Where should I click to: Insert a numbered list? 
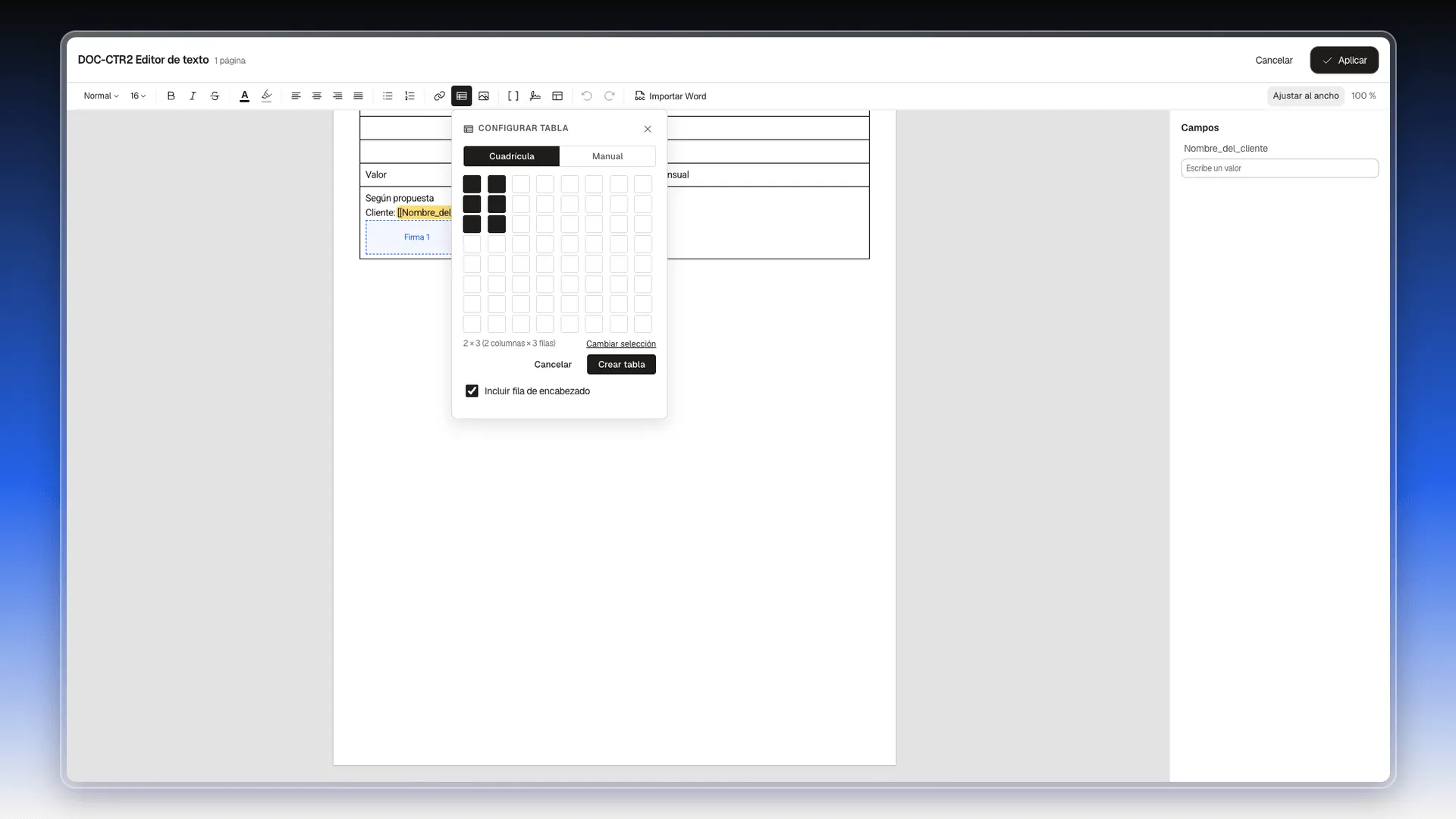[x=409, y=96]
